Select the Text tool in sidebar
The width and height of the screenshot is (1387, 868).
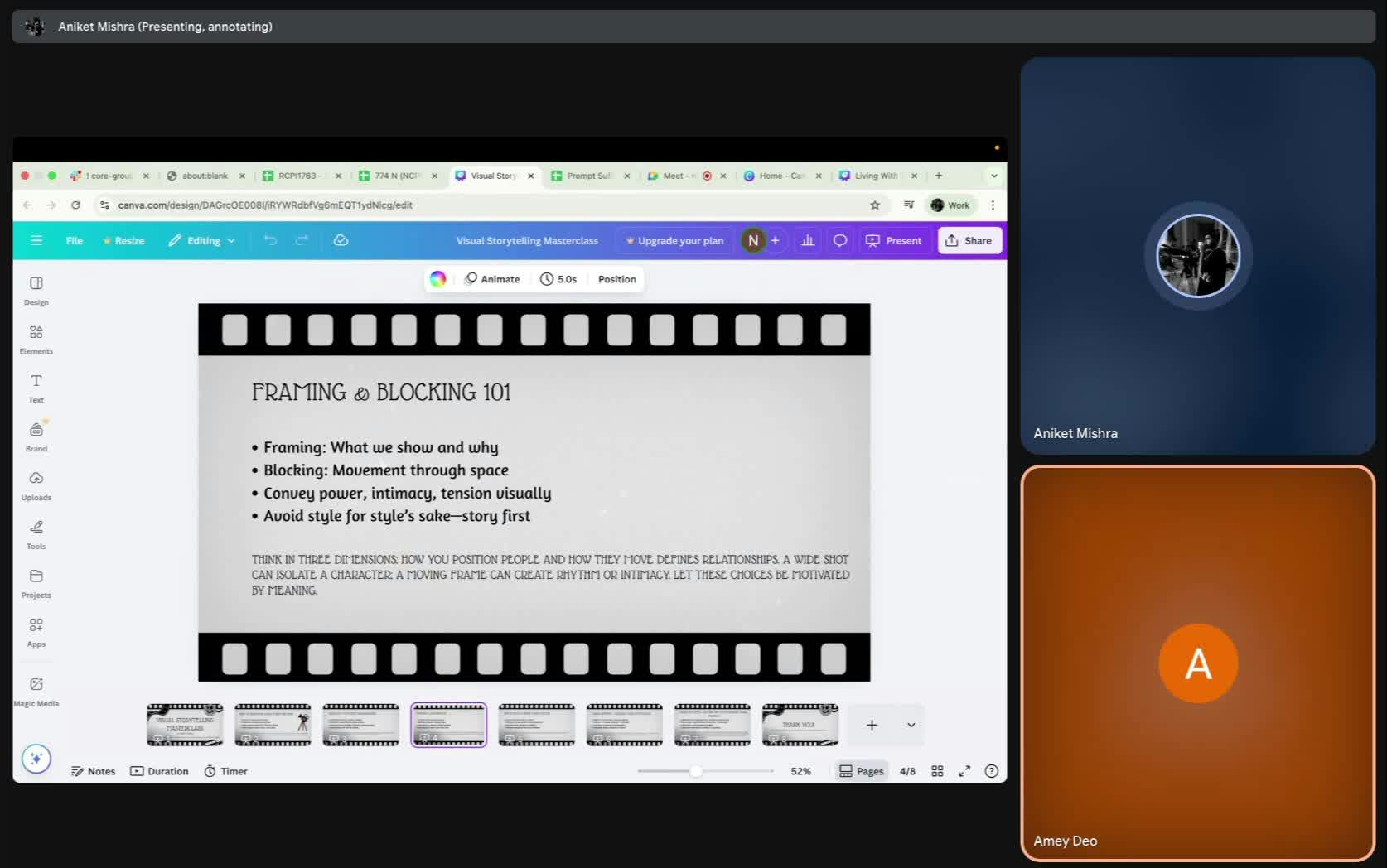click(36, 387)
